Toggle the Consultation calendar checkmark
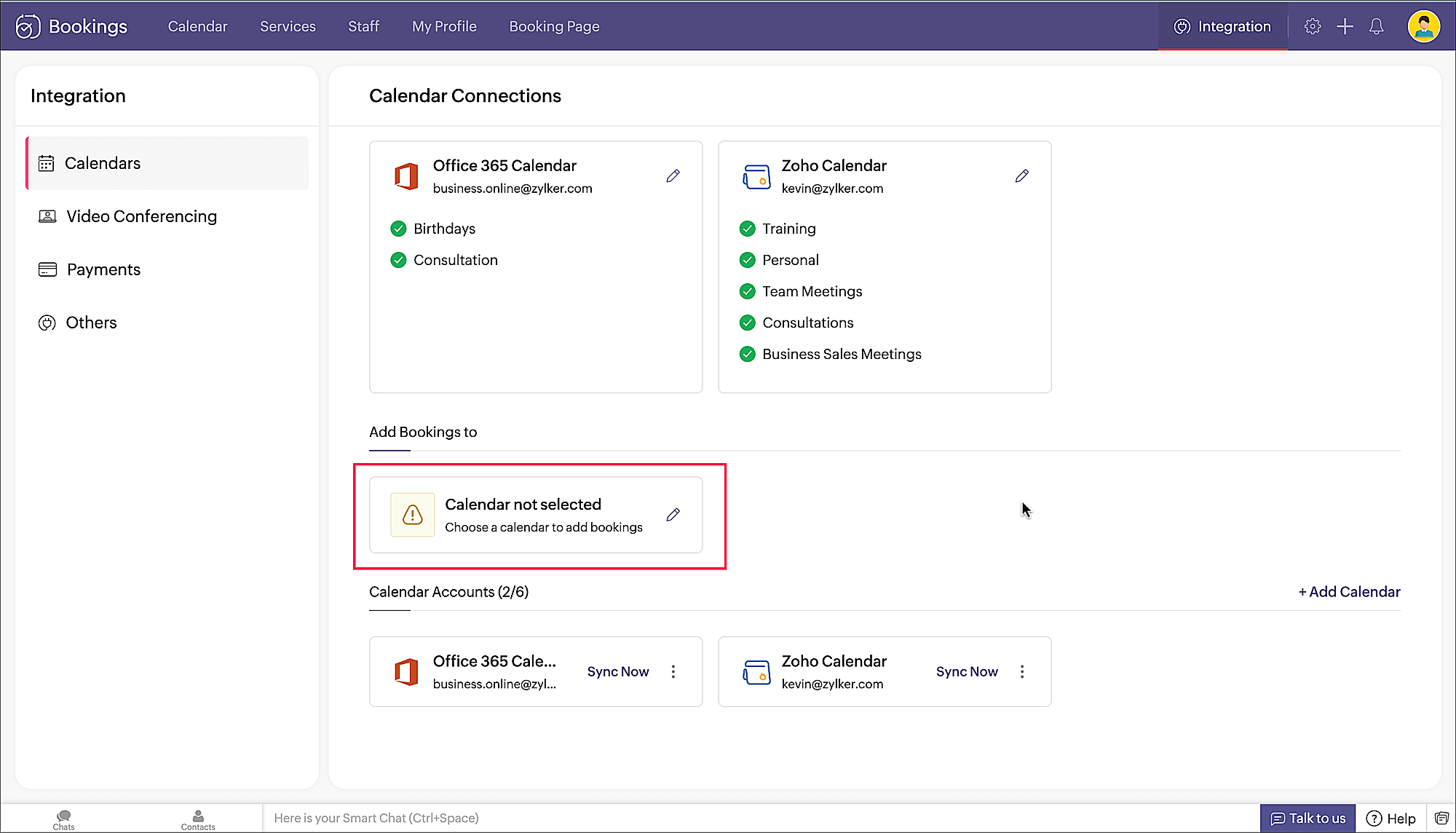The height and width of the screenshot is (833, 1456). point(398,260)
